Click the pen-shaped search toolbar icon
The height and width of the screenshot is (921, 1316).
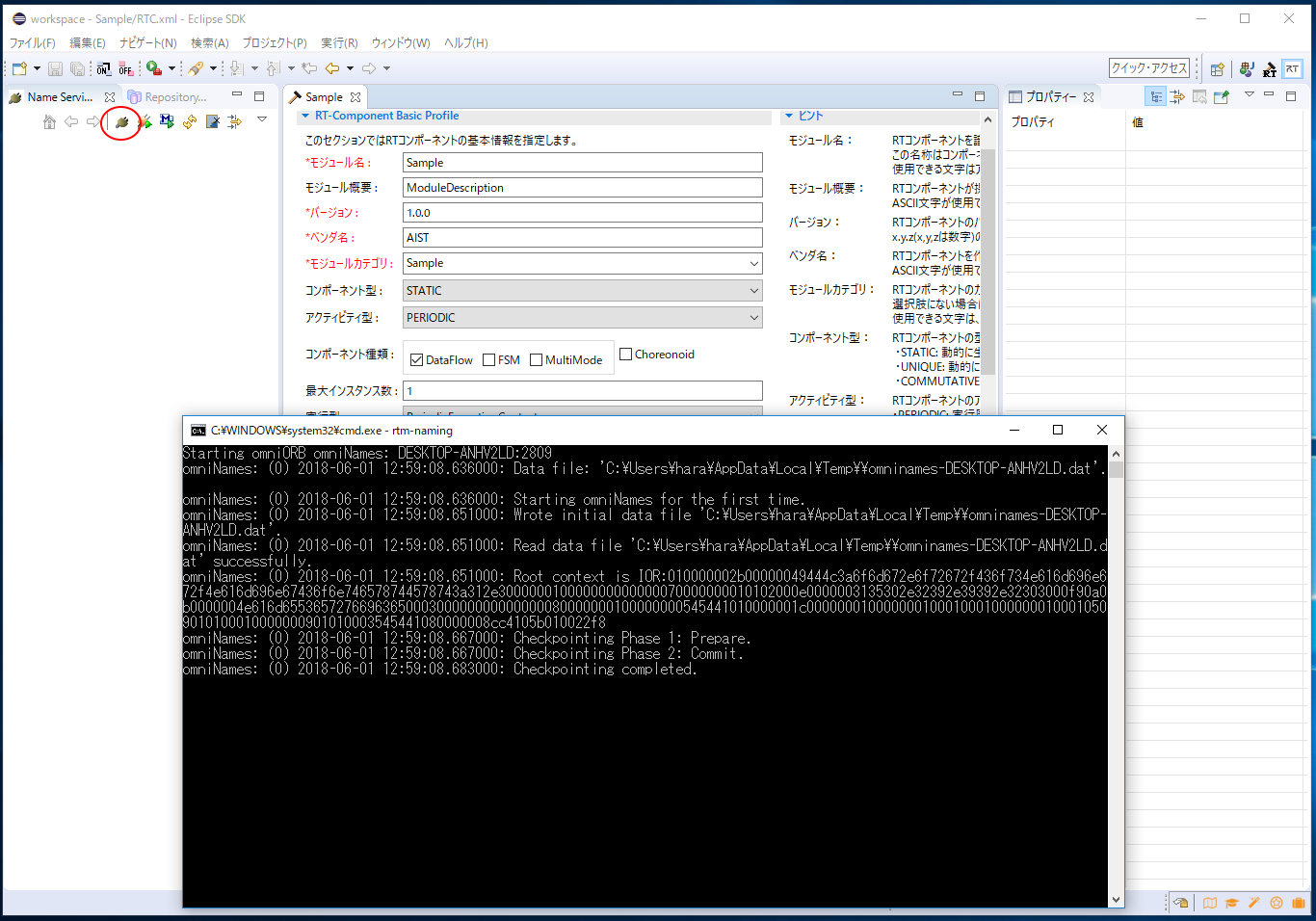click(196, 68)
